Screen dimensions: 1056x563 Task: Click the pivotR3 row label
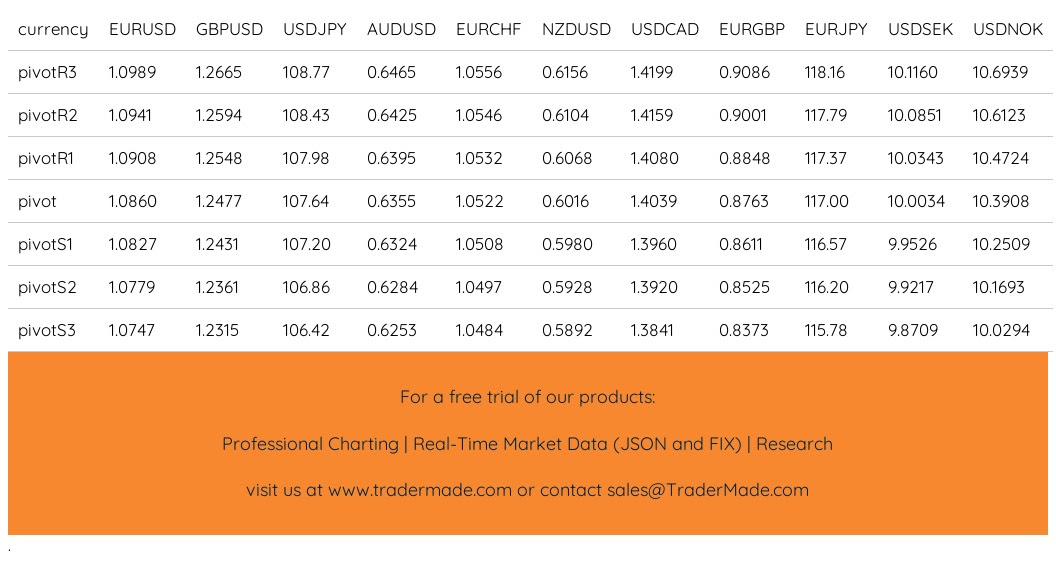(x=47, y=73)
